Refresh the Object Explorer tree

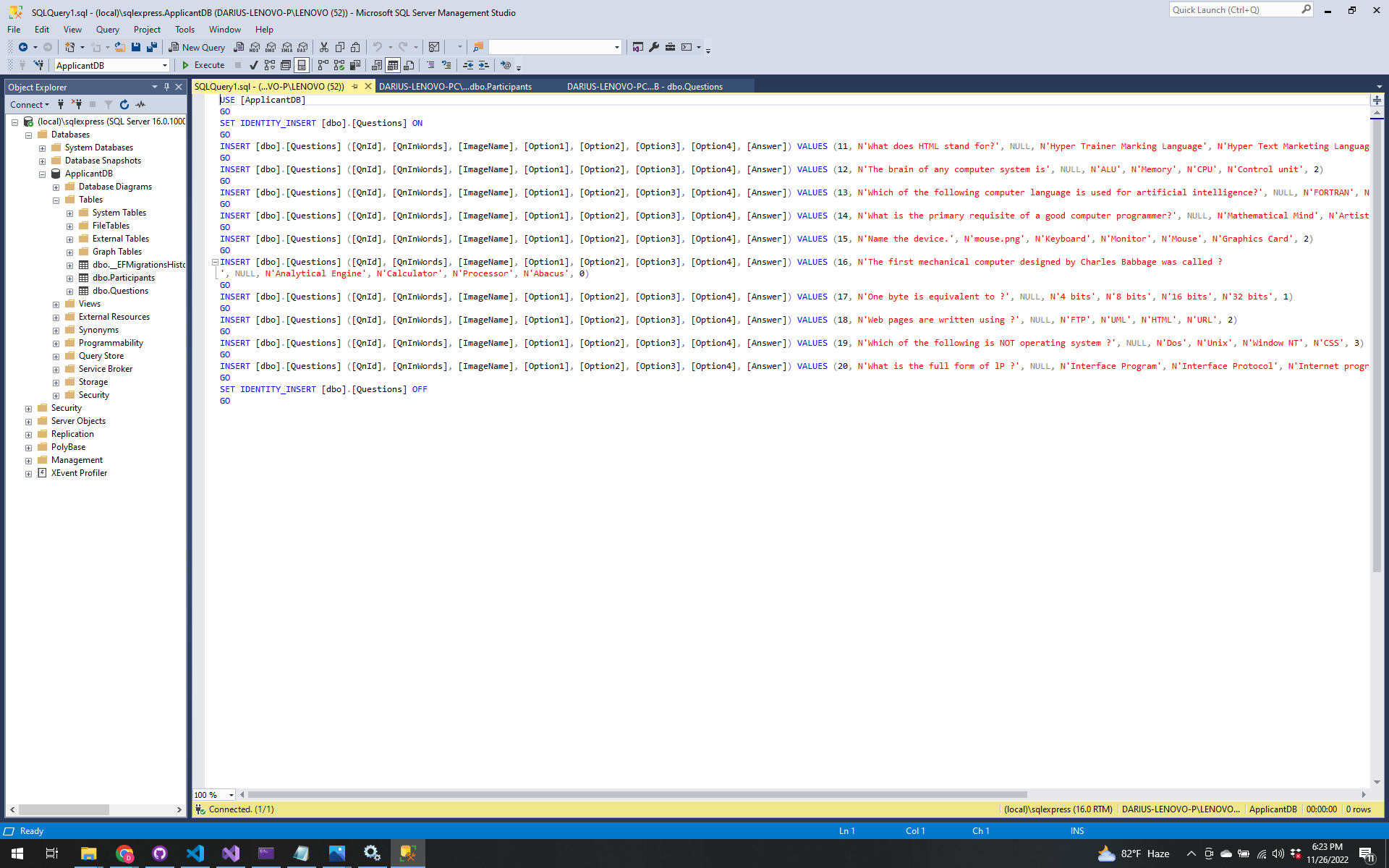tap(124, 104)
